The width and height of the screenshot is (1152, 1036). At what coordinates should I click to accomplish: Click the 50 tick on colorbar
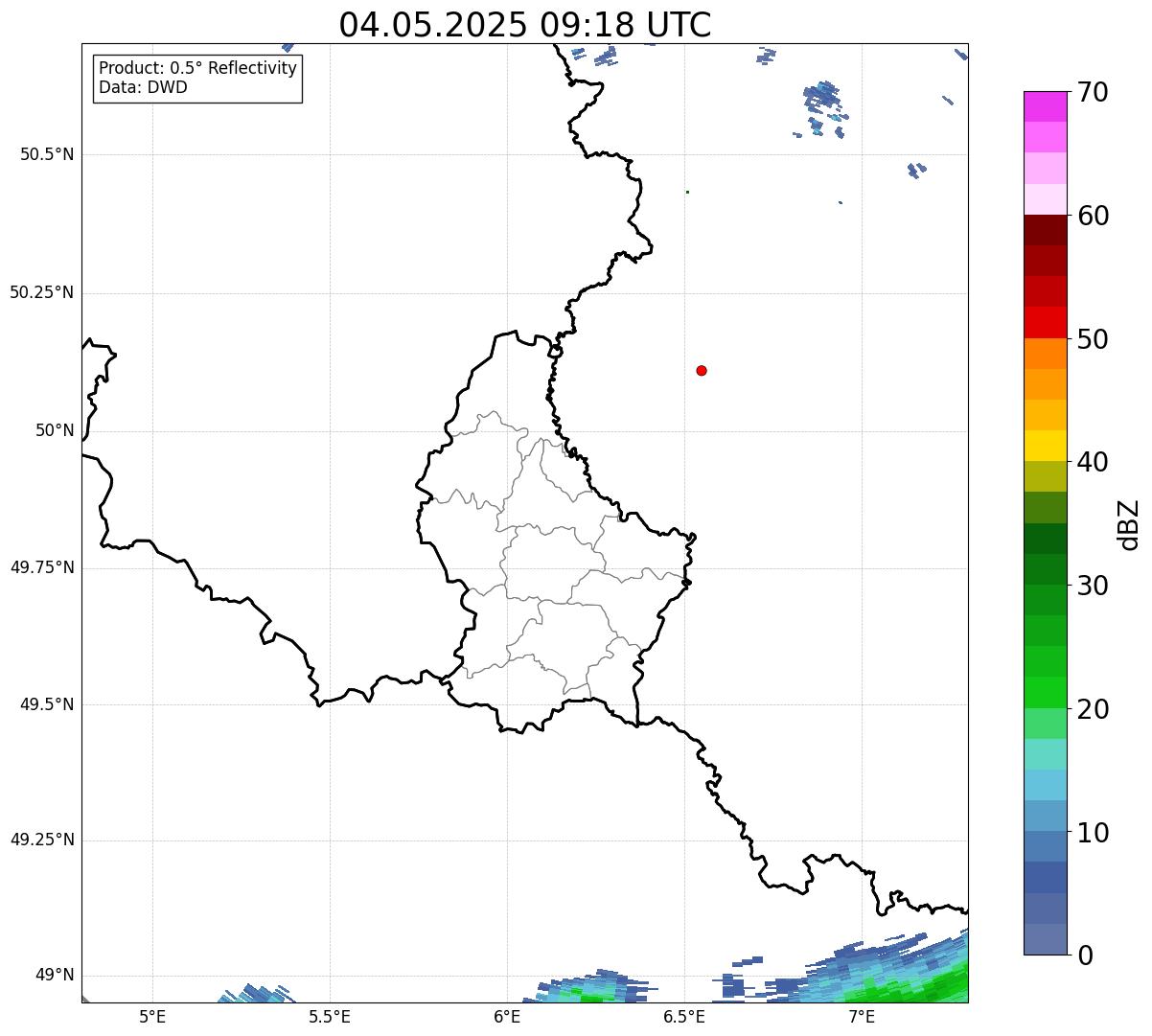pos(1093,339)
